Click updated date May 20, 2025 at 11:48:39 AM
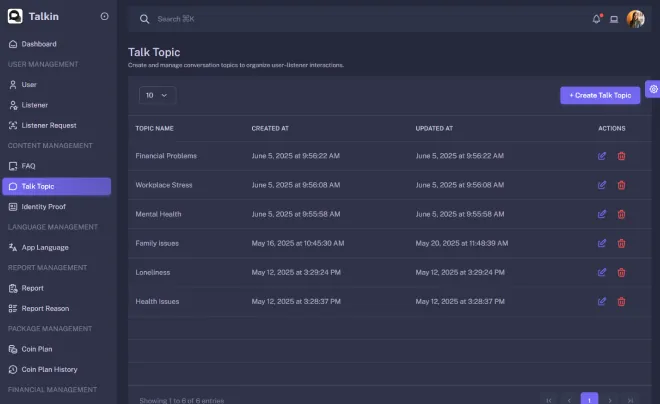 coord(462,243)
